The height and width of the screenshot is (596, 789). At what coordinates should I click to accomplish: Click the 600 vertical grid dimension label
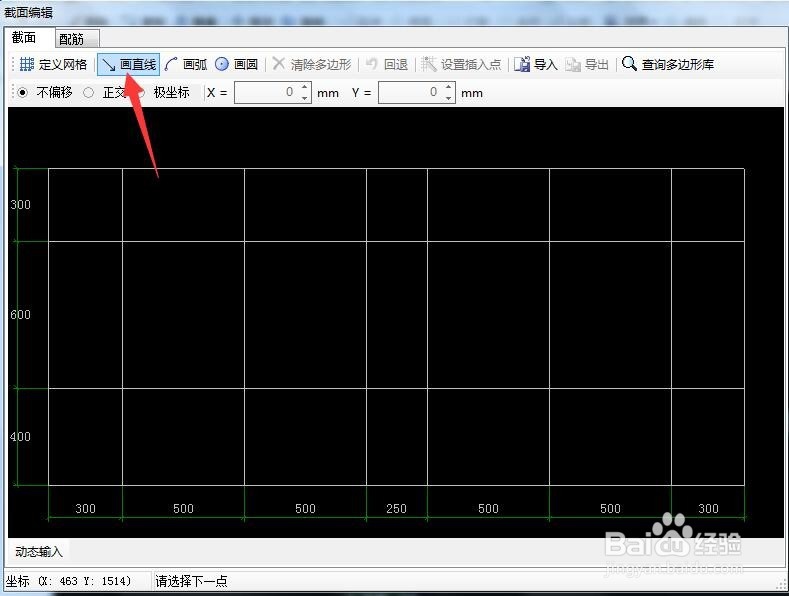[x=21, y=315]
